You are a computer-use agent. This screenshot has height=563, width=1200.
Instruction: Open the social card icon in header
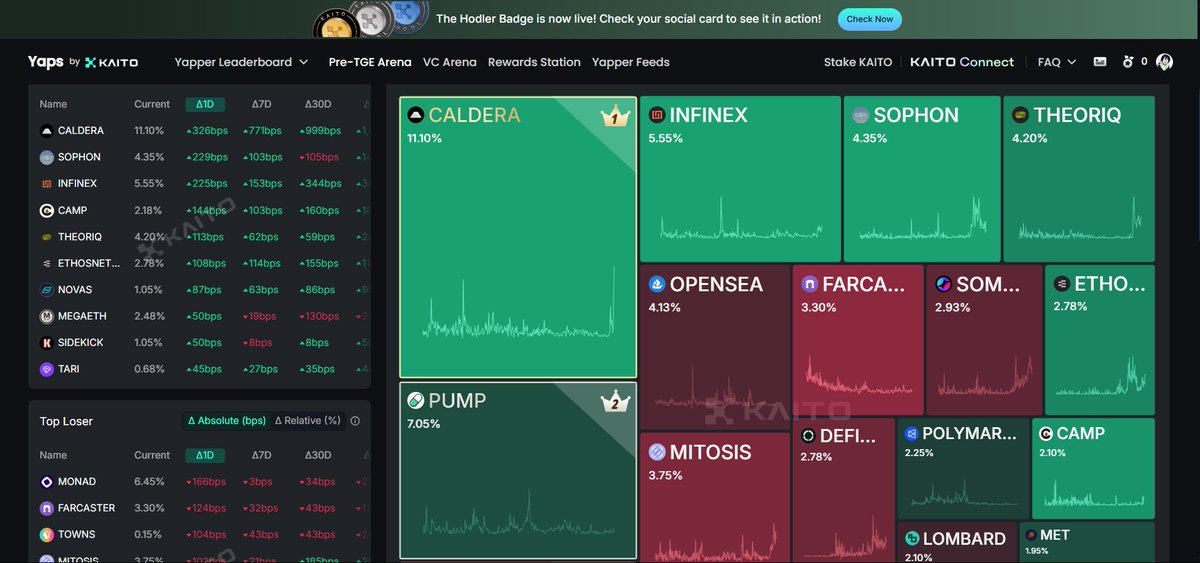(x=1100, y=62)
